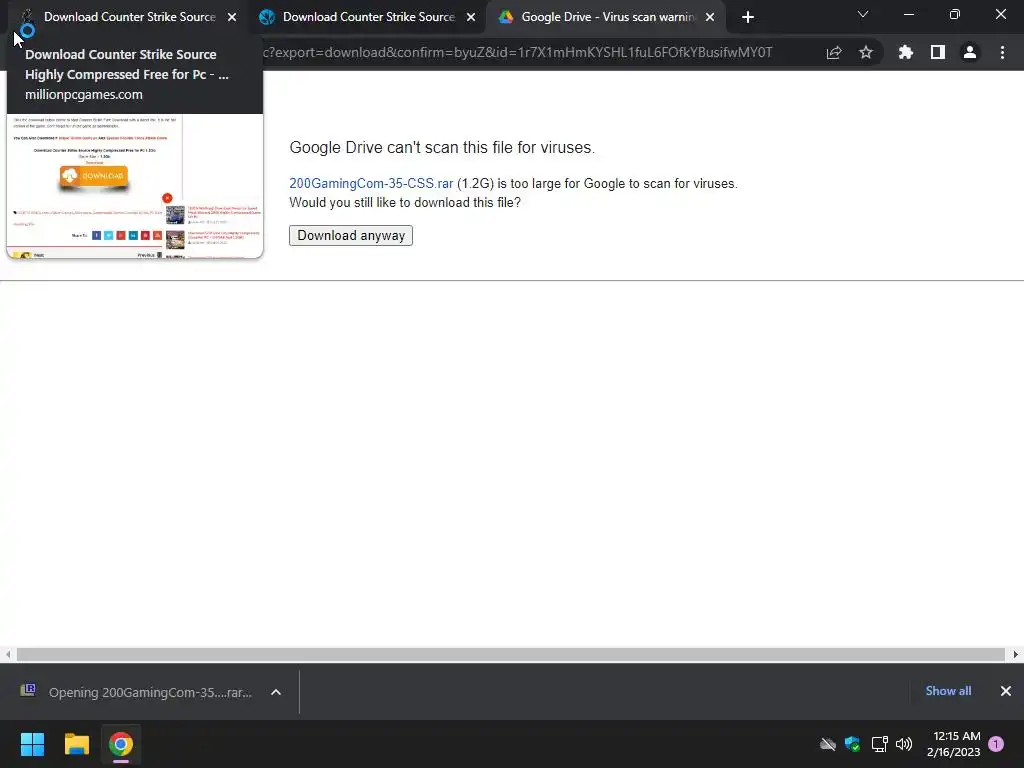Image resolution: width=1024 pixels, height=768 pixels.
Task: Click the tab preview thumbnail of millionpcgames.com
Action: 135,186
